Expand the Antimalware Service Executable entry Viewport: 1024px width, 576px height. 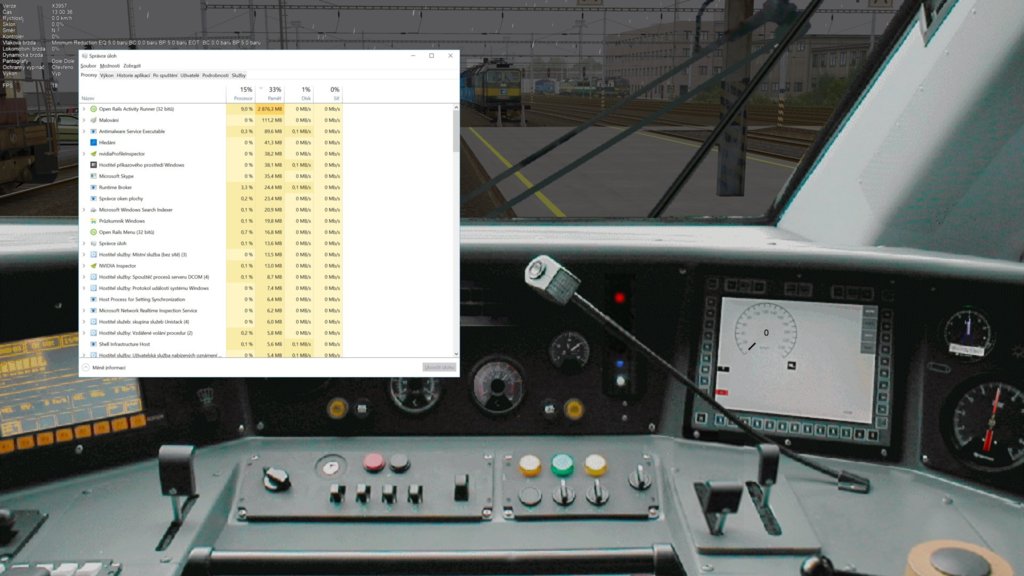point(84,131)
